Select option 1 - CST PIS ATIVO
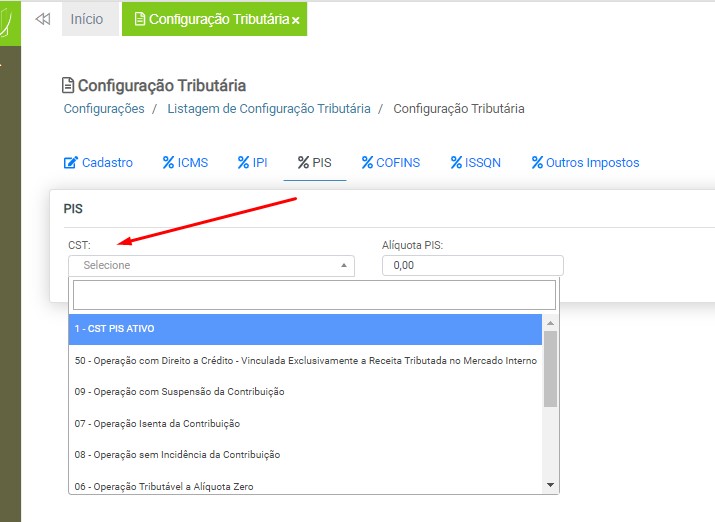 (305, 328)
